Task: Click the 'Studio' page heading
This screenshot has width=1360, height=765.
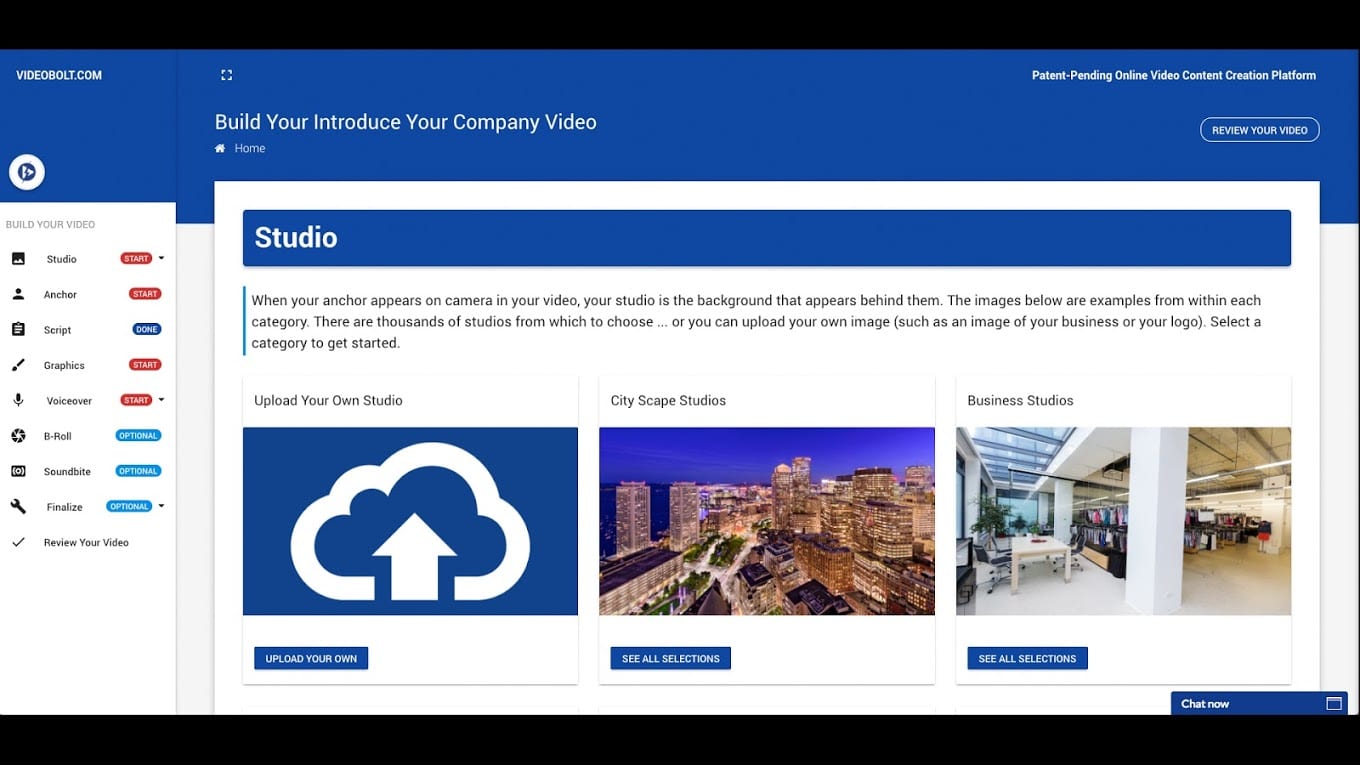Action: [x=296, y=237]
